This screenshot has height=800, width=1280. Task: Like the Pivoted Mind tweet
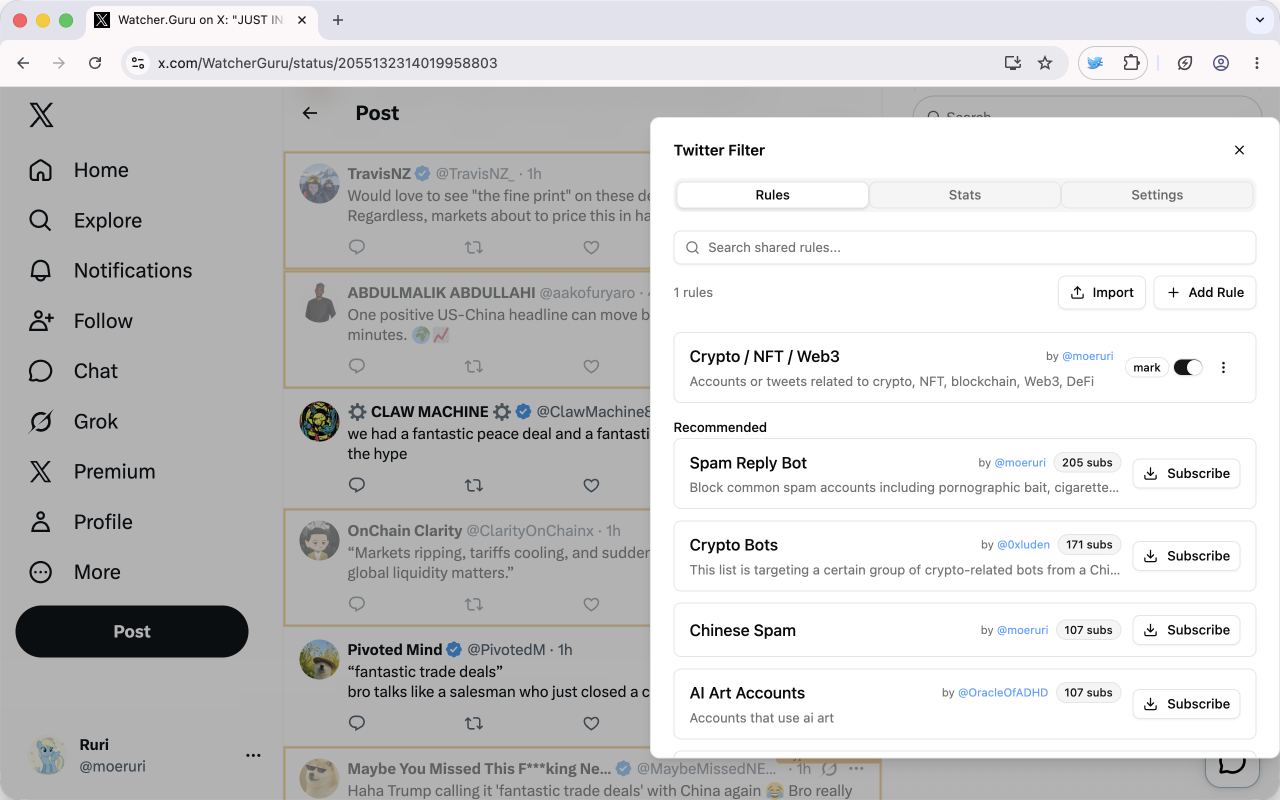[591, 722]
